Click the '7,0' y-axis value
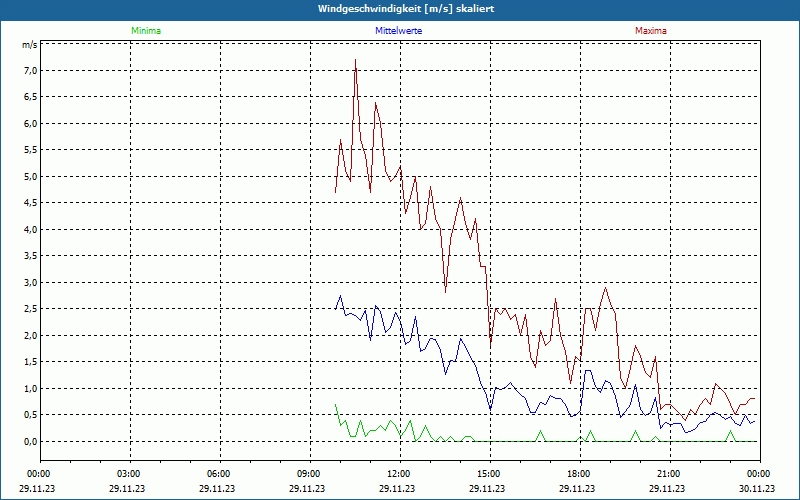Screen dimensions: 800x500 click(x=31, y=70)
